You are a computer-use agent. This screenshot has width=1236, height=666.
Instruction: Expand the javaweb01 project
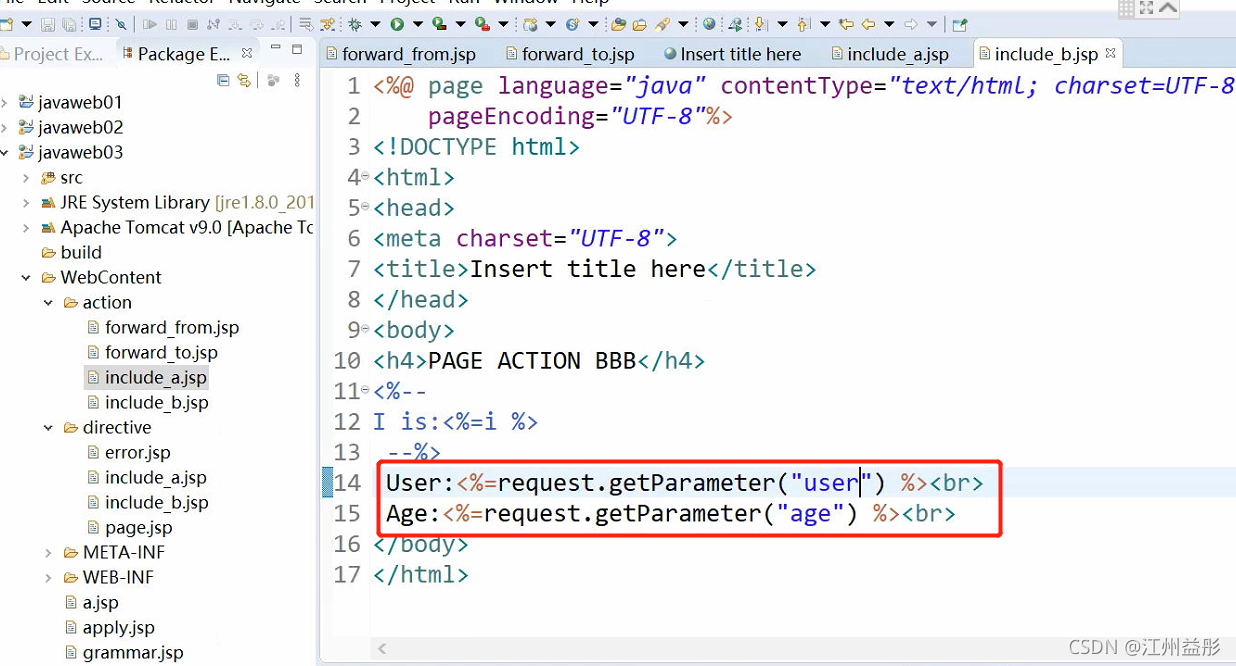[5, 102]
